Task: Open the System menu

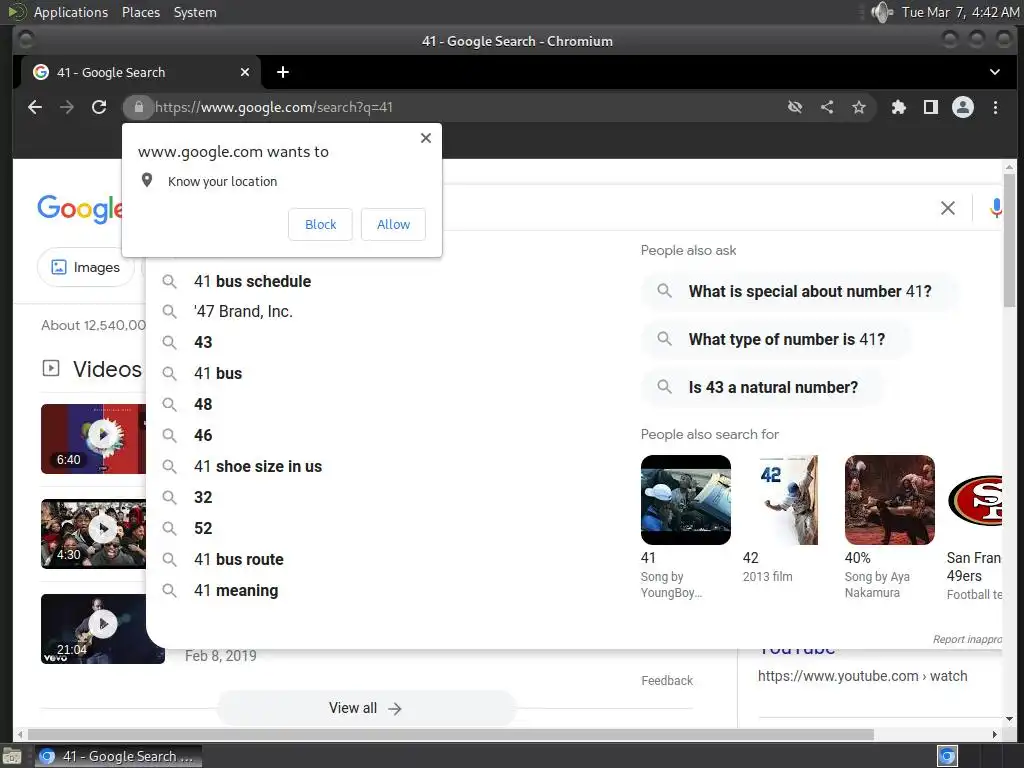Action: coord(195,12)
